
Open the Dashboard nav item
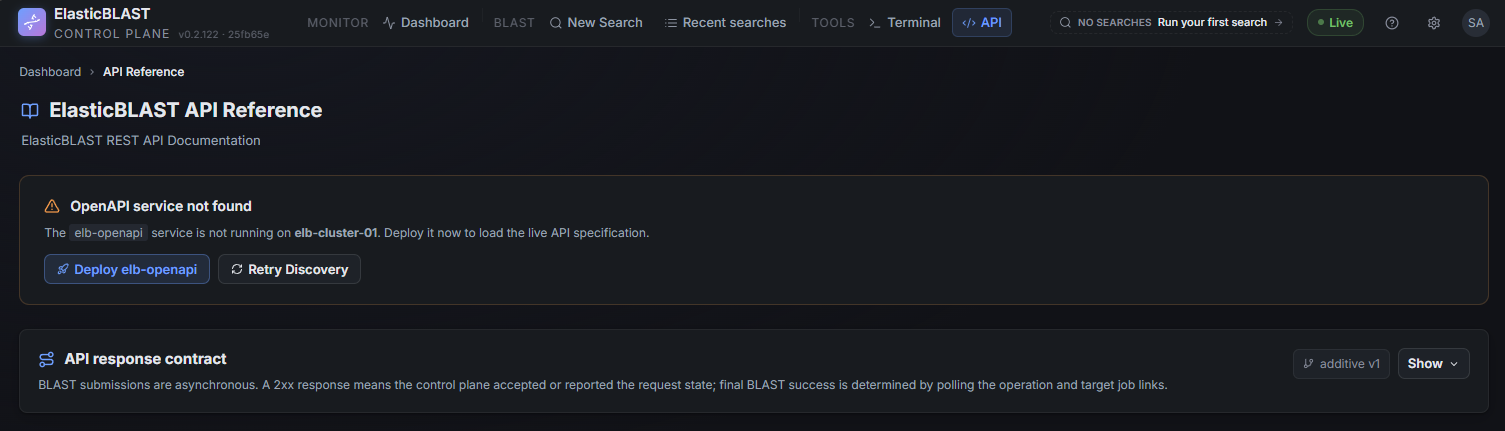(425, 22)
